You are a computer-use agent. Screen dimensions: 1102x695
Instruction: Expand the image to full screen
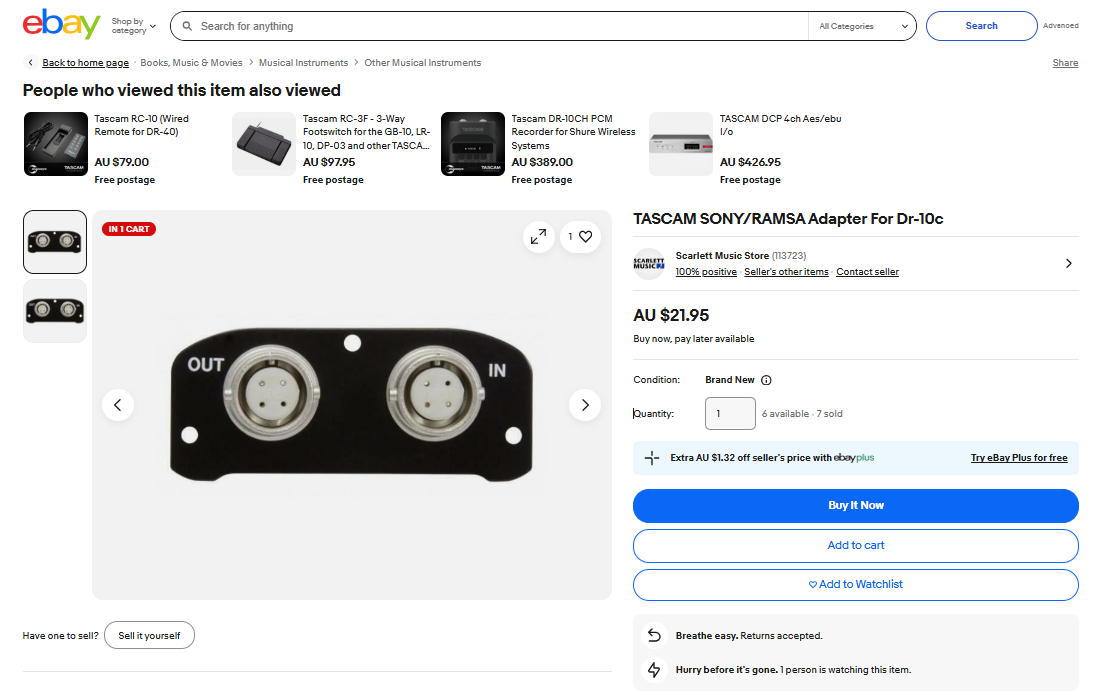(538, 237)
